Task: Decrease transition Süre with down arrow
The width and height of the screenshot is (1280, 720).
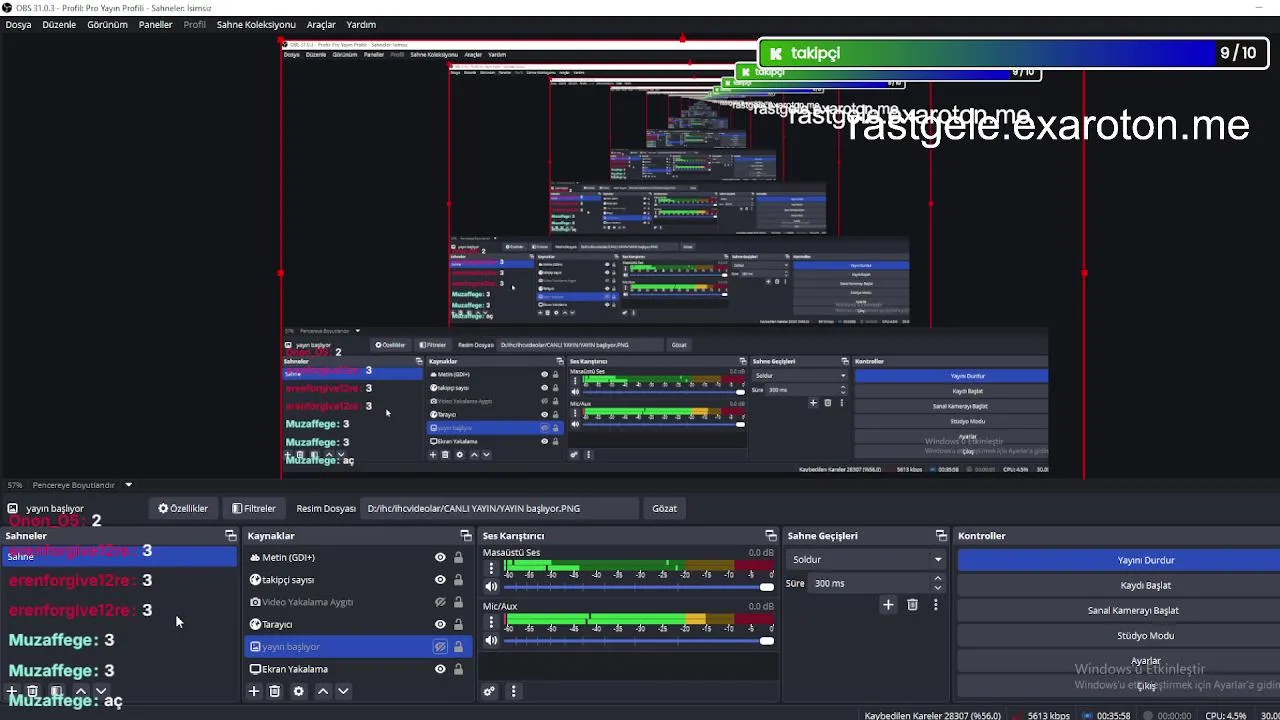Action: (x=938, y=588)
